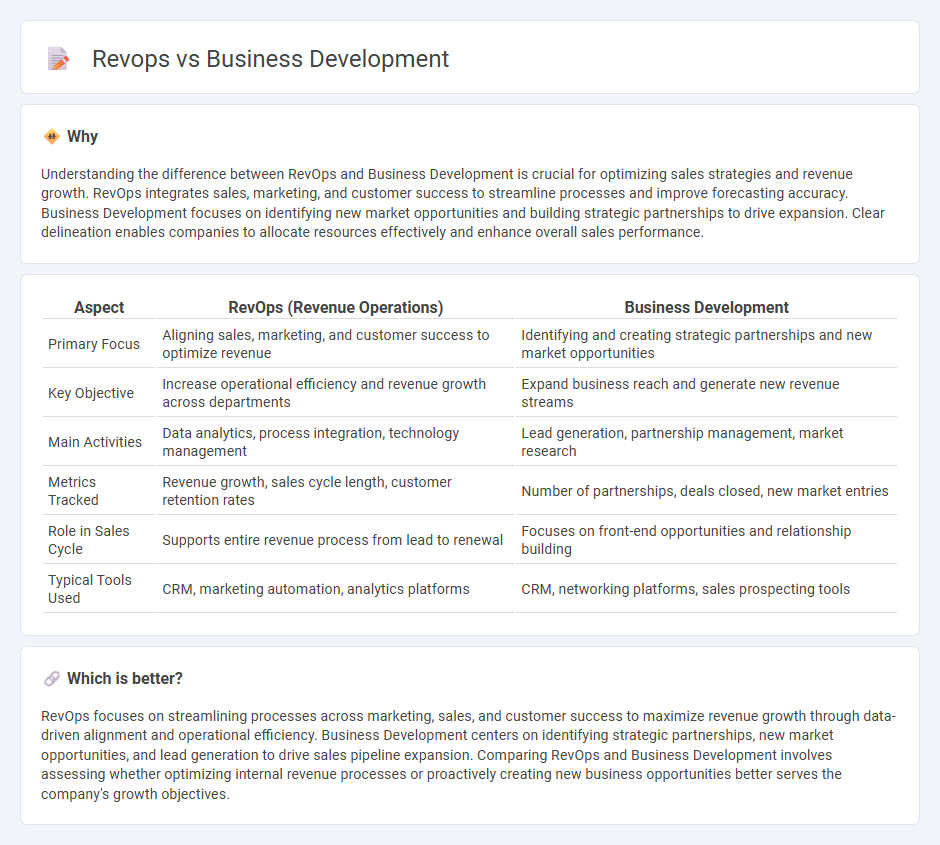This screenshot has width=940, height=845.
Task: Click the 'RevOps (Revenue Operations)' column header
Action: pyautogui.click(x=336, y=307)
